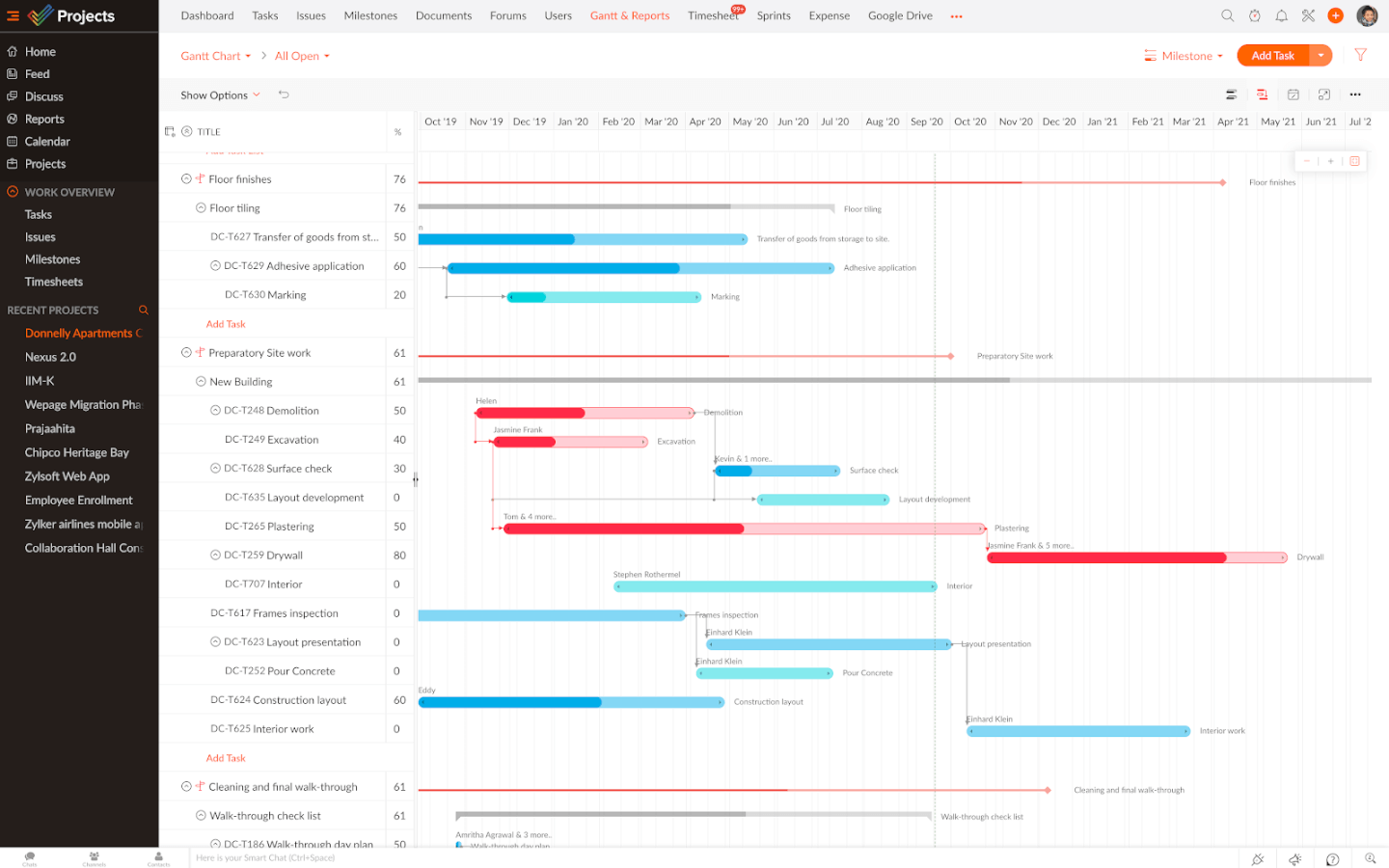The image size is (1389, 868).
Task: Collapse the DC-T628 Surface check task
Action: (215, 468)
